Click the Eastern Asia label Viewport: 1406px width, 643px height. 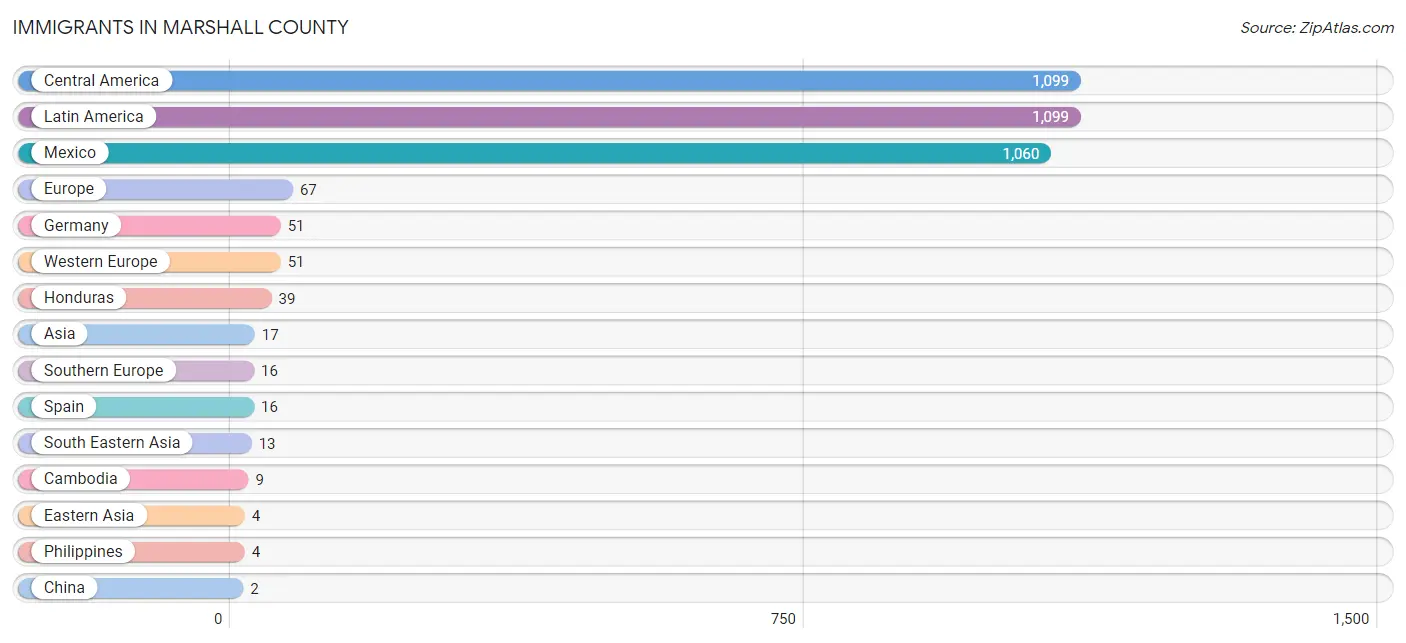pos(89,515)
